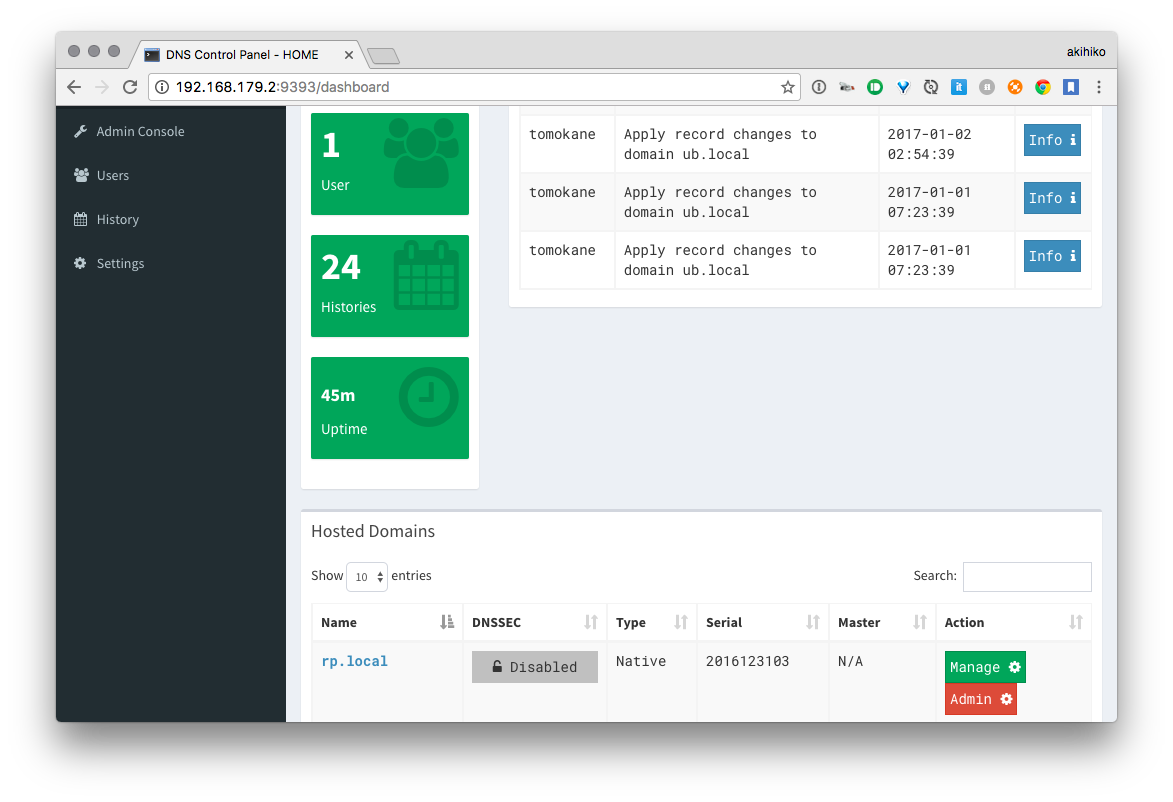Click the lock icon beside Disabled DNSSEC
The height and width of the screenshot is (802, 1173).
point(498,666)
